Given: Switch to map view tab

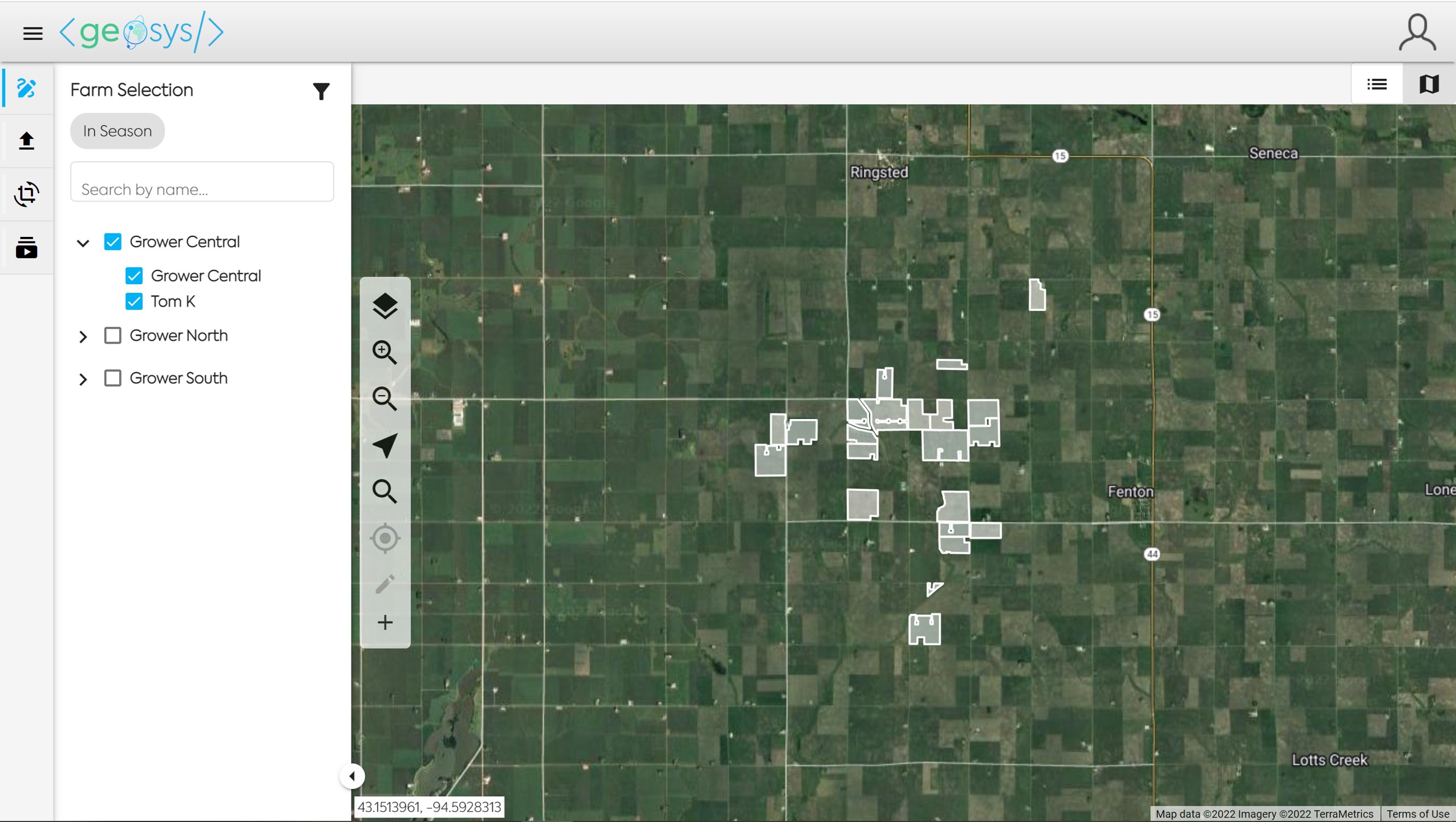Looking at the screenshot, I should click(1429, 84).
